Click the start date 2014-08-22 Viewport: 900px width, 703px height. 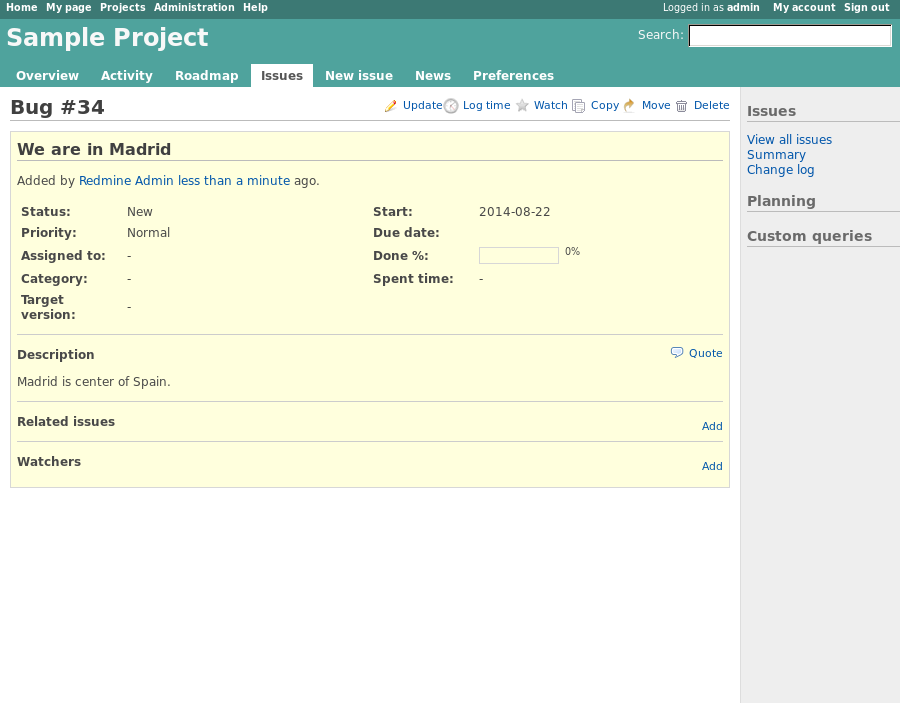(514, 212)
